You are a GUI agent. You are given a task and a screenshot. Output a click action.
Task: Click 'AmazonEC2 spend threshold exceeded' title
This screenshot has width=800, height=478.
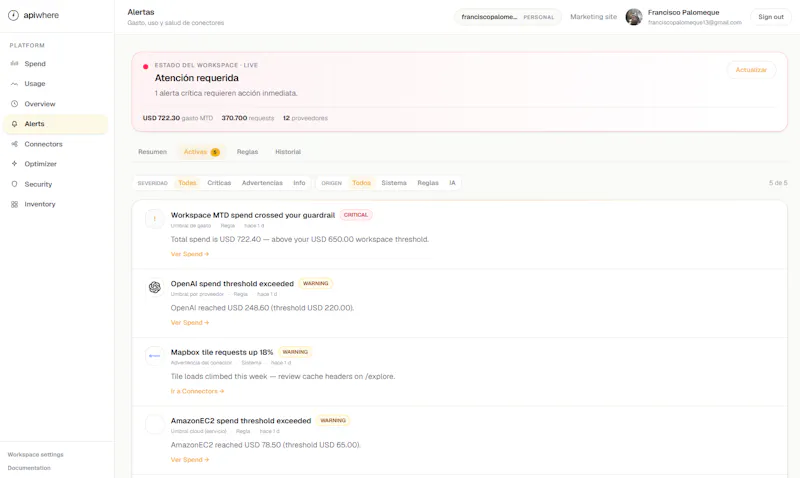241,421
